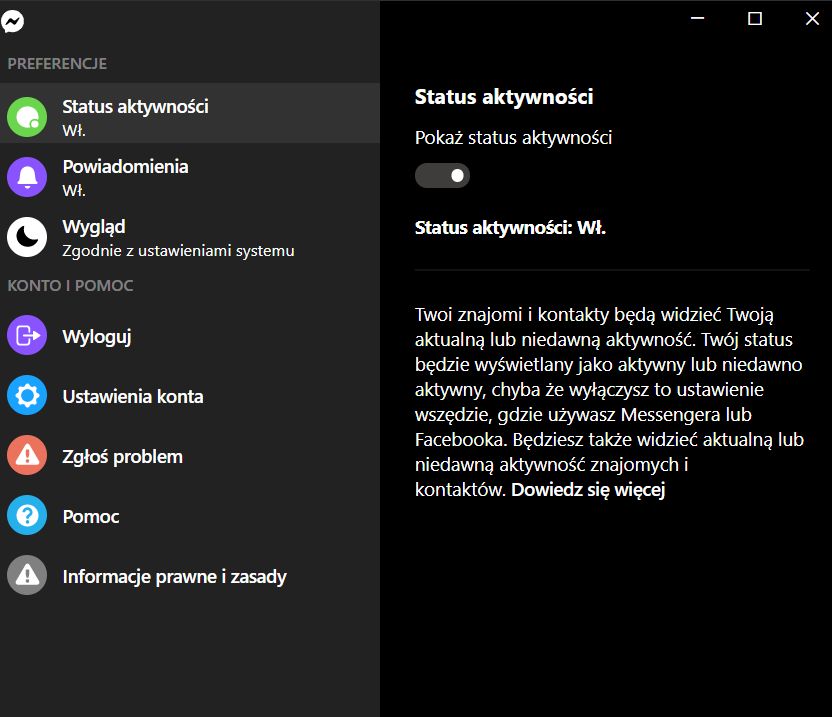Click the gray warning legal info icon
The image size is (832, 717).
click(x=27, y=576)
